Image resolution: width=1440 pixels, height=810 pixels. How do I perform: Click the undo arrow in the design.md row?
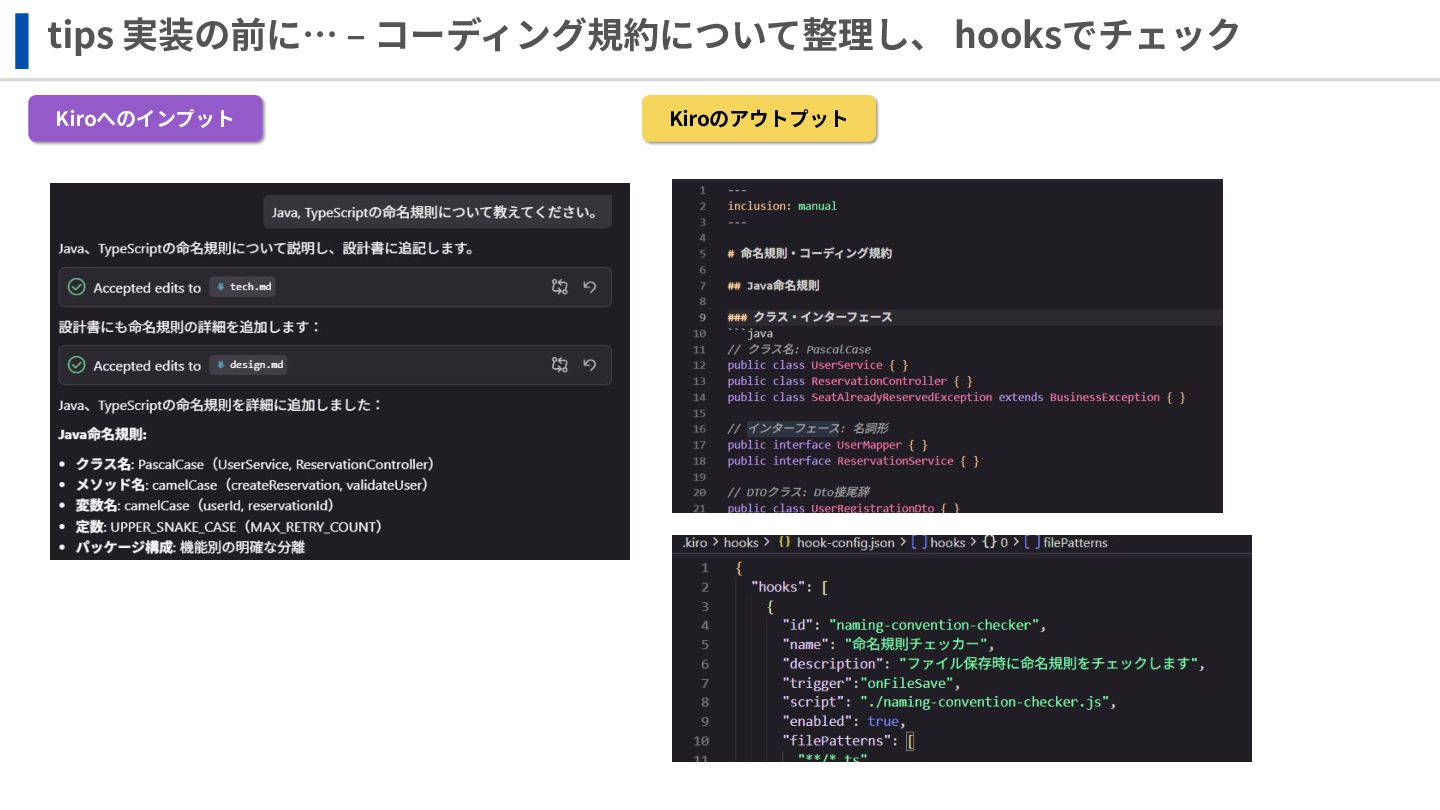tap(590, 365)
